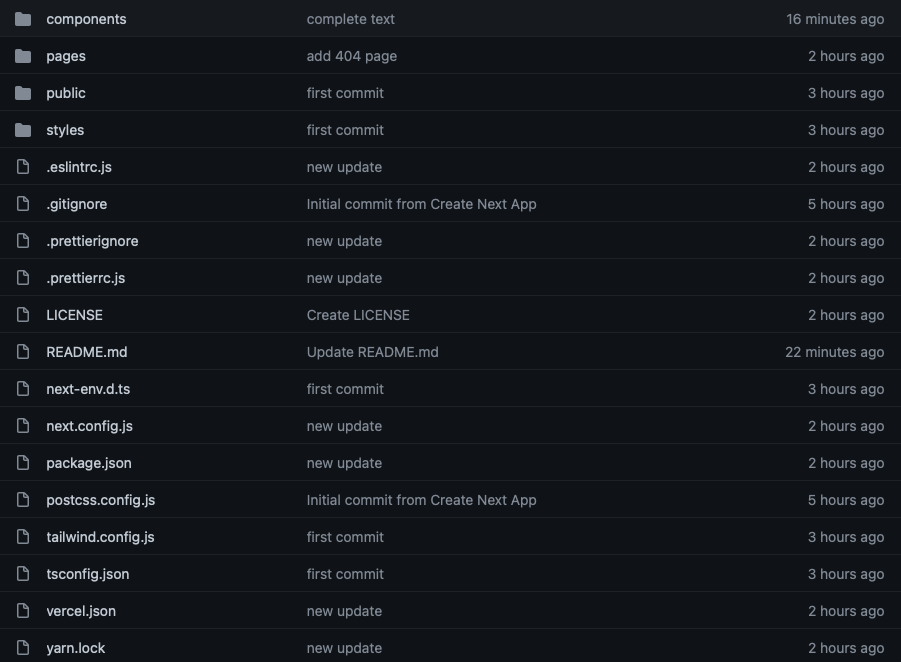Click the styles folder icon
The width and height of the screenshot is (901, 662).
23,129
